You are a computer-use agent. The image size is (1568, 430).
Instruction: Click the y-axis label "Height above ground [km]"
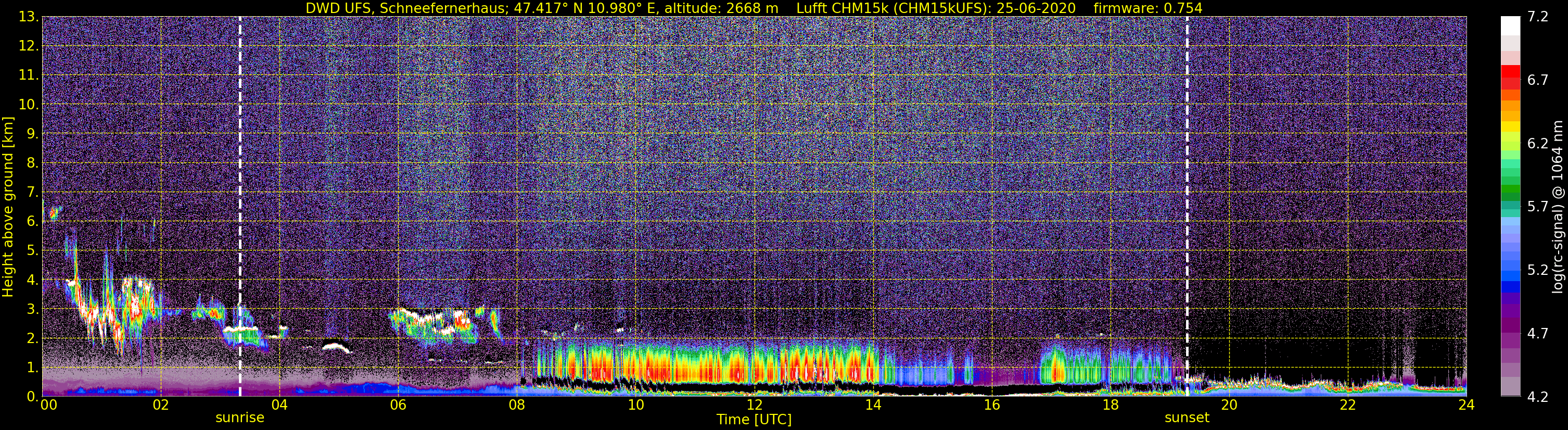8,207
